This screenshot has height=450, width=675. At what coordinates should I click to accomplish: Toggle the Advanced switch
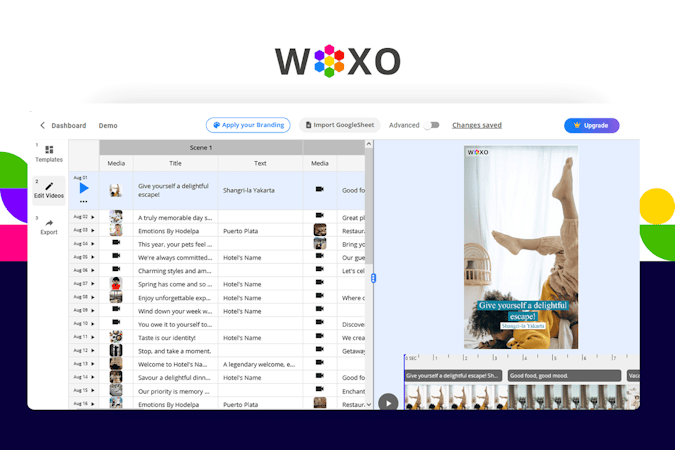[432, 125]
